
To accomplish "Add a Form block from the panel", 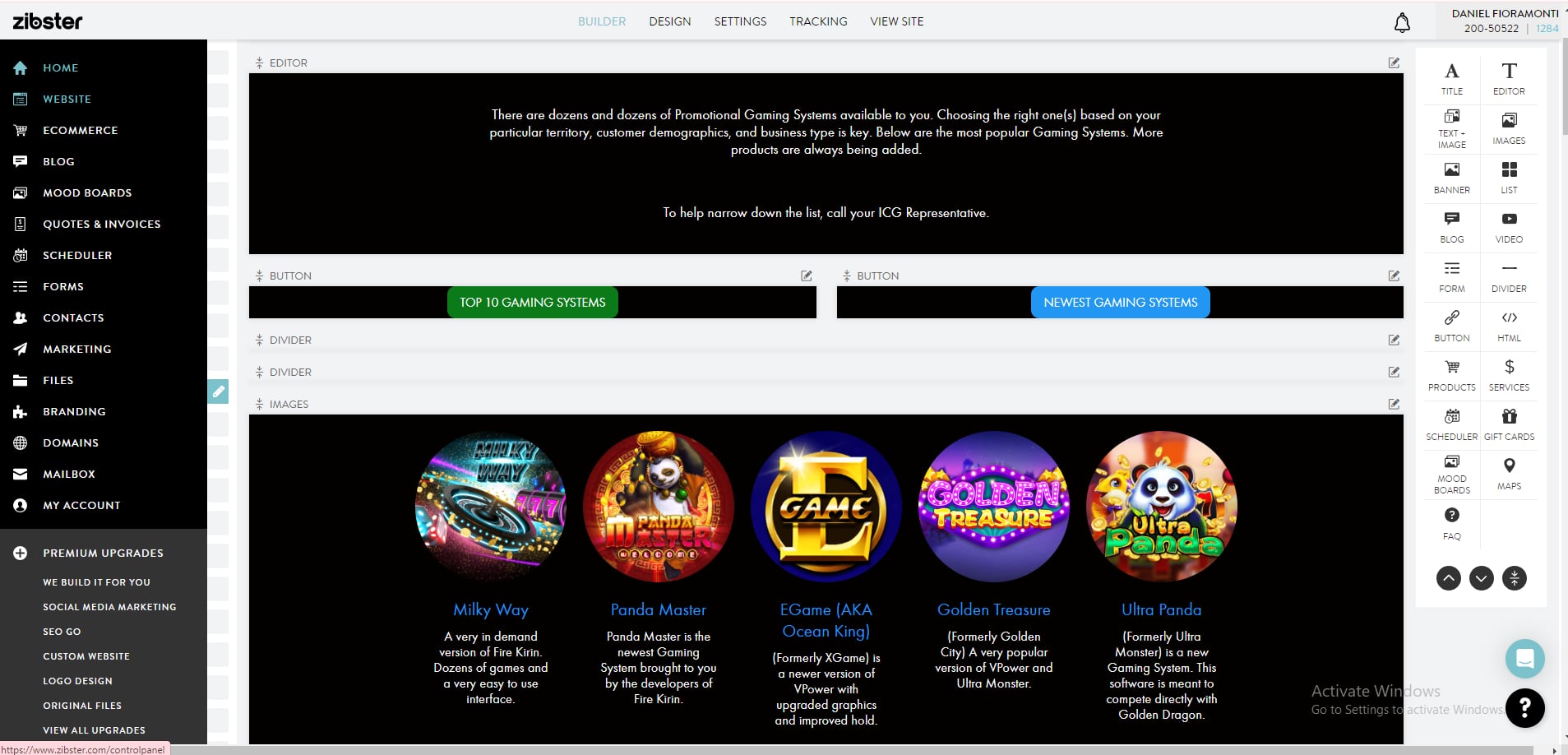I will click(1452, 277).
